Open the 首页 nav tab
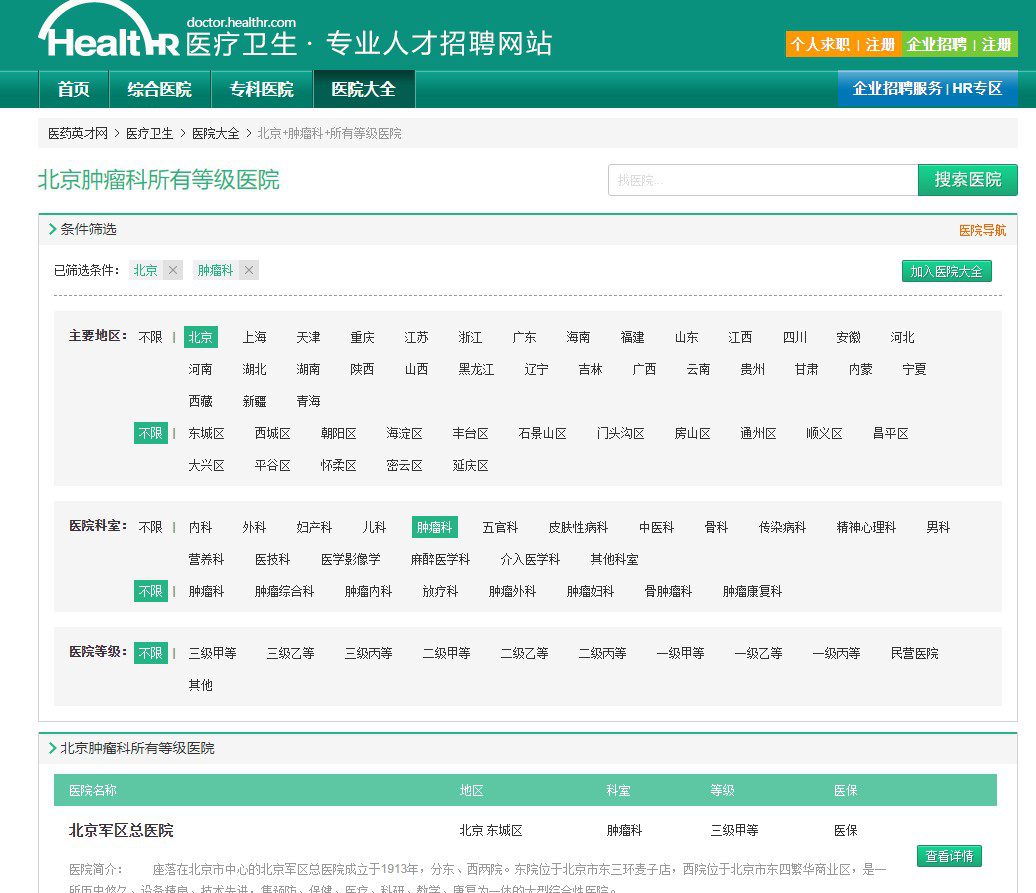This screenshot has width=1036, height=893. point(73,89)
